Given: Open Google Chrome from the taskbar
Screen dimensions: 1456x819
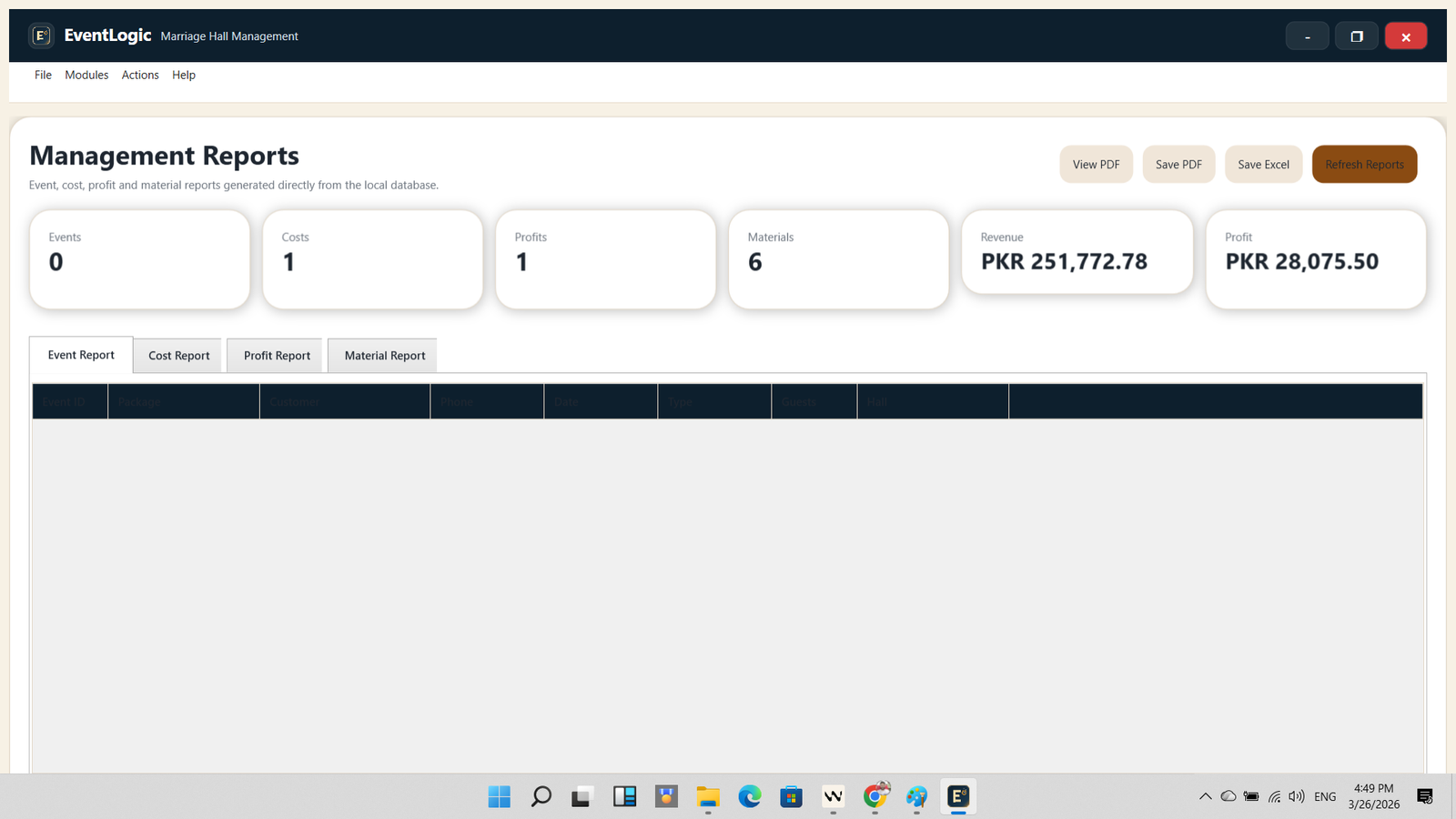Looking at the screenshot, I should [875, 797].
